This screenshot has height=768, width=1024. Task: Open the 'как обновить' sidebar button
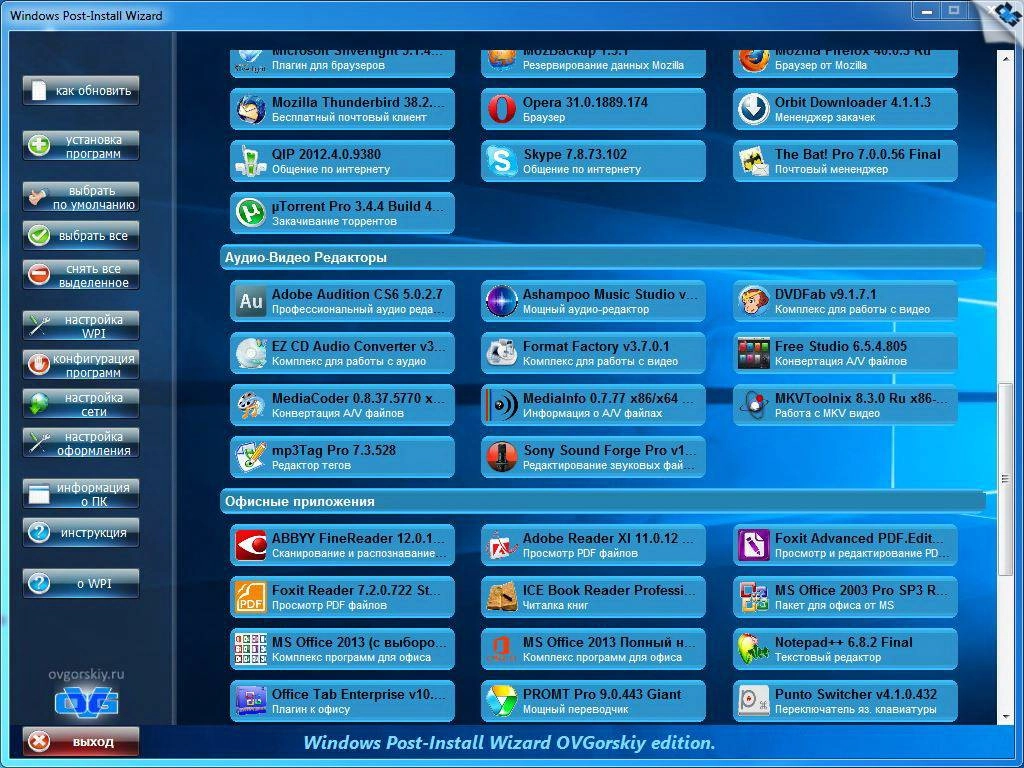(81, 91)
